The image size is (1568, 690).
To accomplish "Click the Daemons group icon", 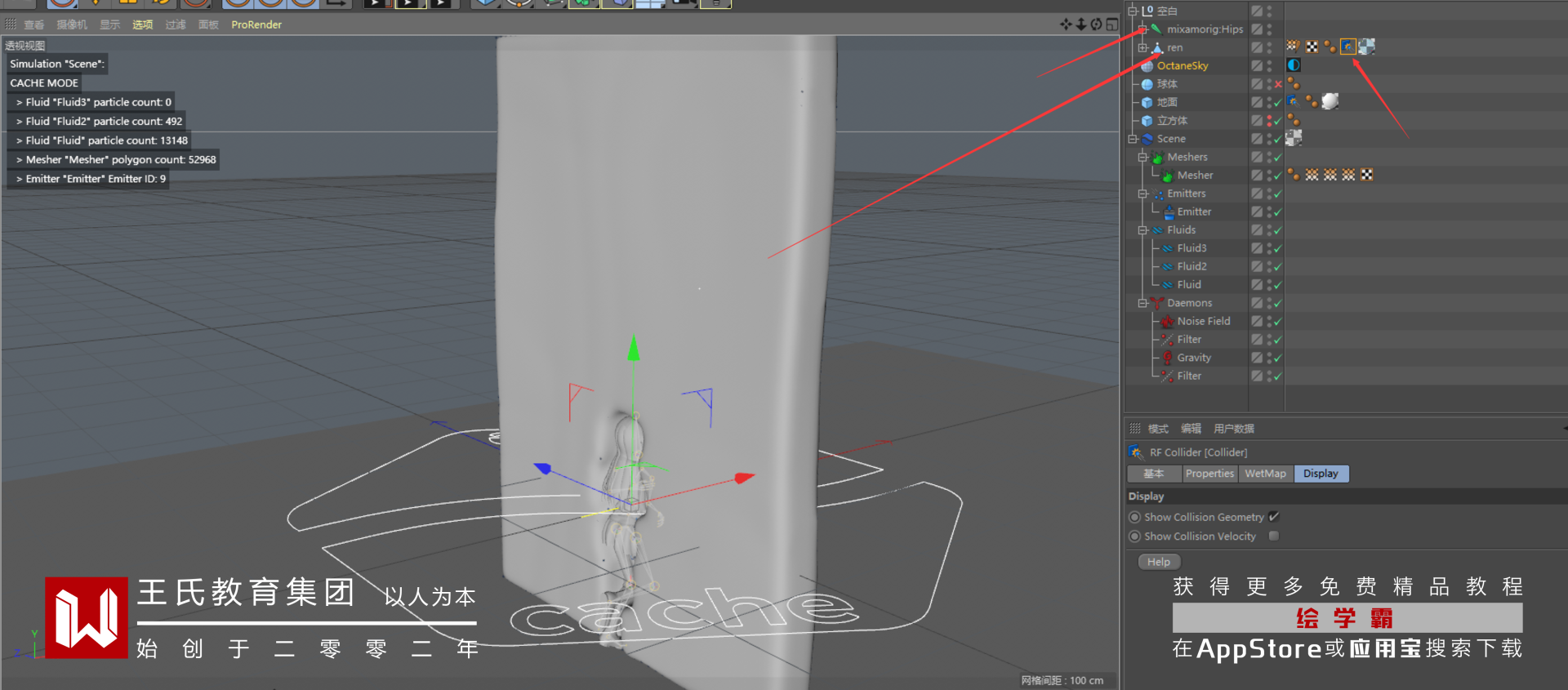I will pyautogui.click(x=1157, y=303).
